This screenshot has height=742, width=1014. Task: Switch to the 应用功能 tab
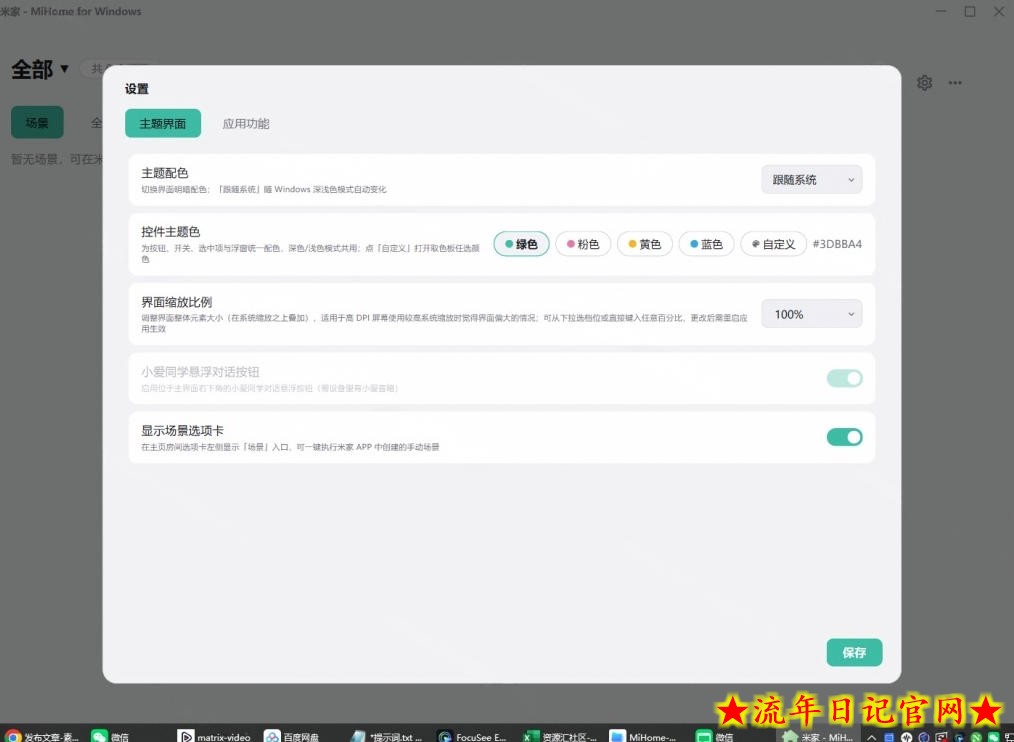tap(246, 124)
